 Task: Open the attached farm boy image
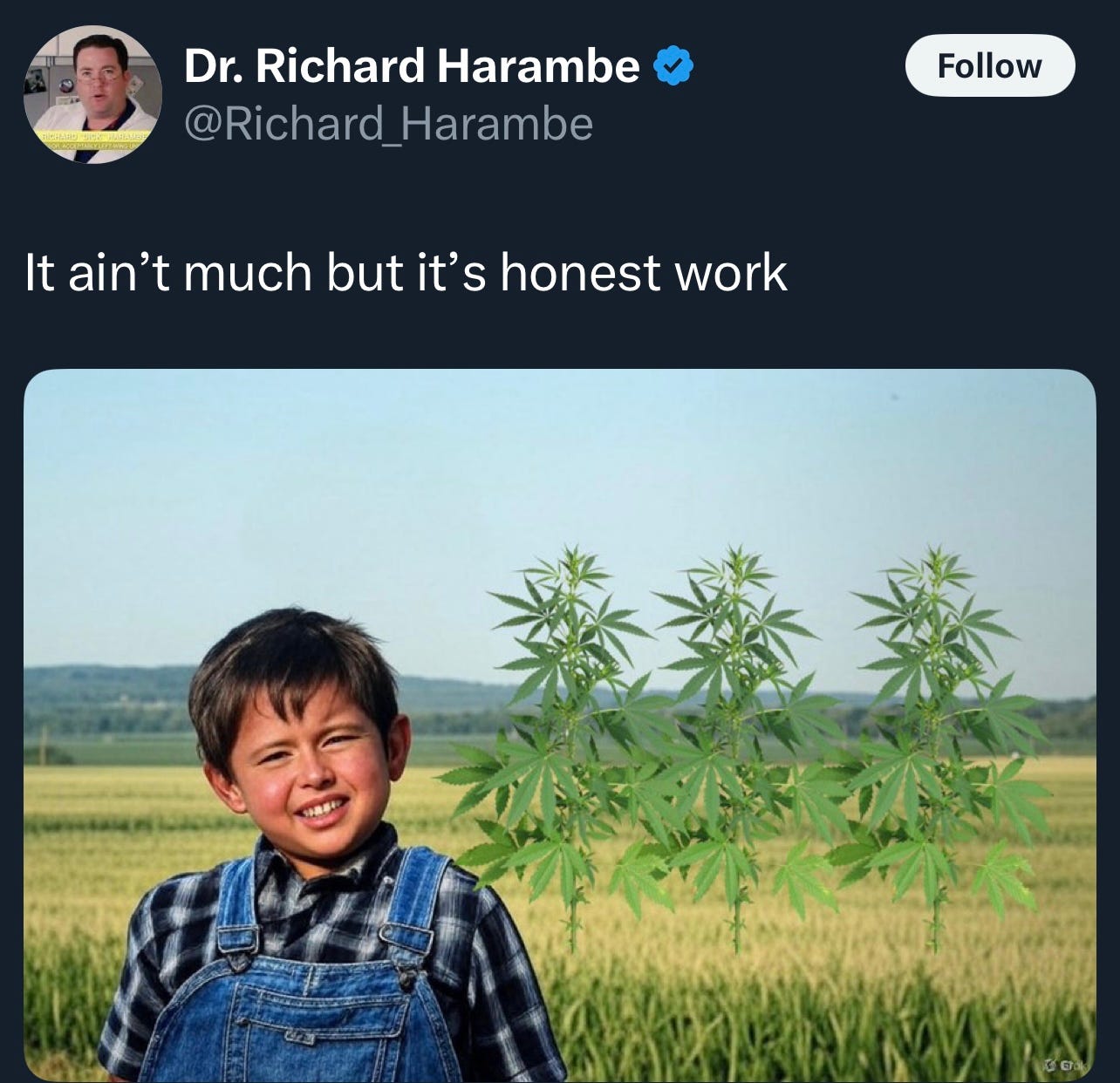click(x=559, y=725)
